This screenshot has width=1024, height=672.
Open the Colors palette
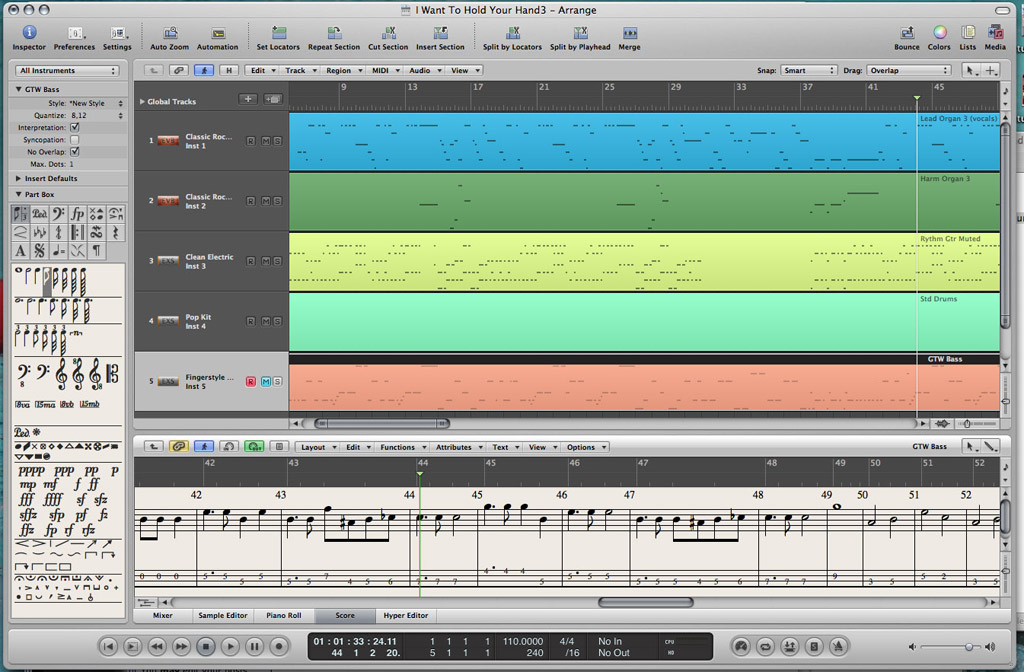pyautogui.click(x=939, y=37)
